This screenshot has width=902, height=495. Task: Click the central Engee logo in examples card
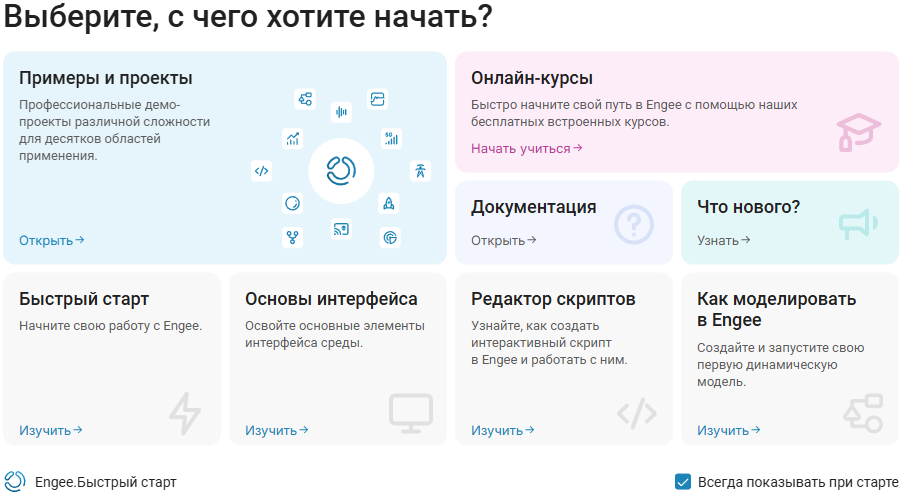341,171
